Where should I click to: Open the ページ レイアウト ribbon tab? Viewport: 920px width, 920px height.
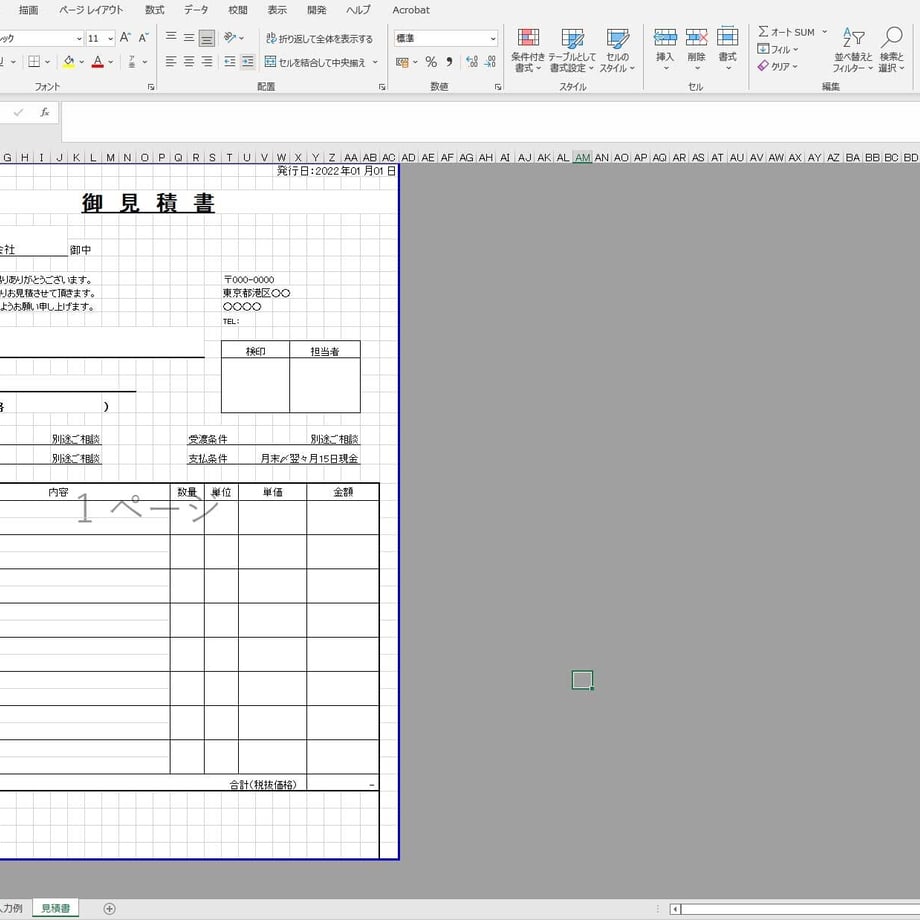[91, 10]
